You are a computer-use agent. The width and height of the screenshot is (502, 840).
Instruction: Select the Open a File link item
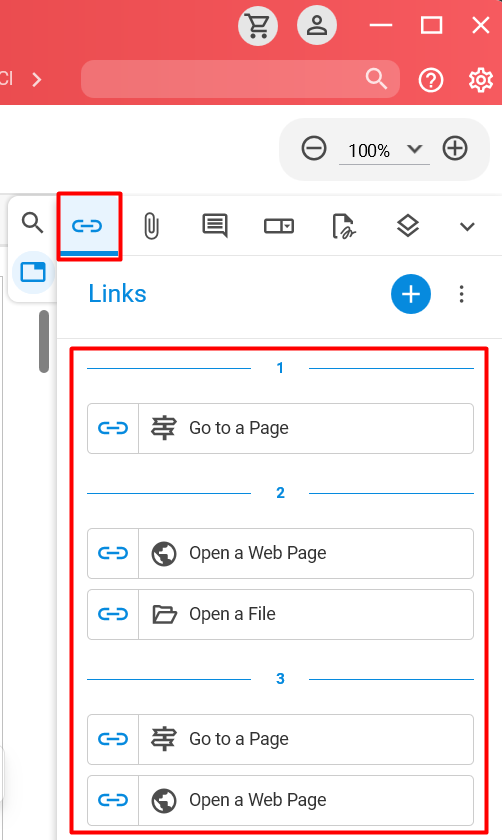pyautogui.click(x=280, y=614)
